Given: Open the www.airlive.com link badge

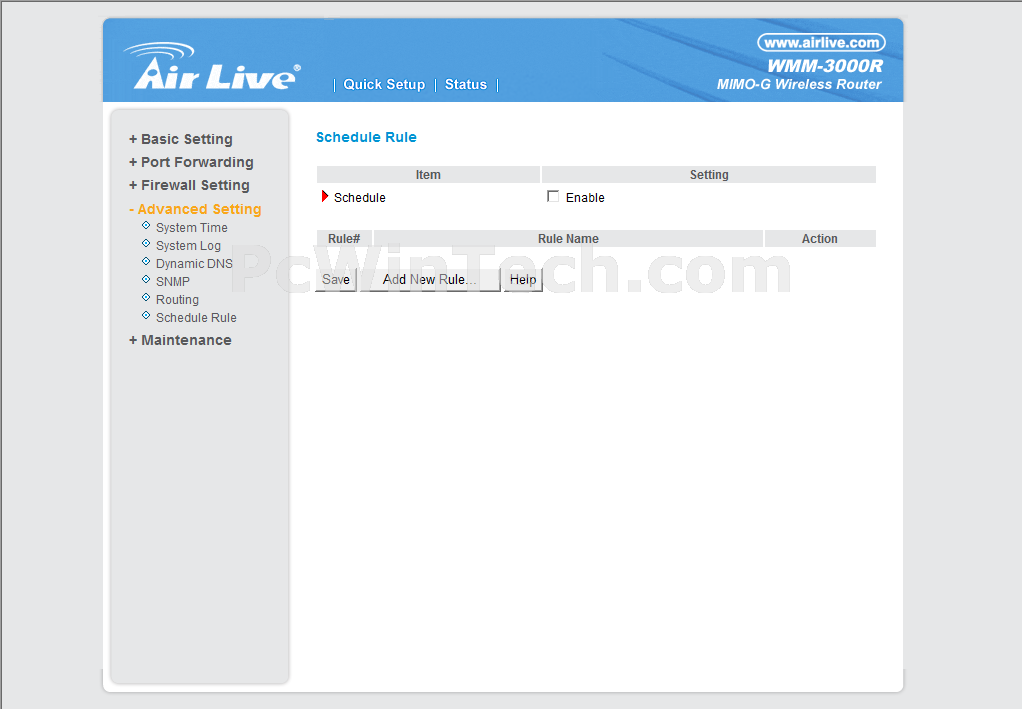Looking at the screenshot, I should click(x=821, y=42).
